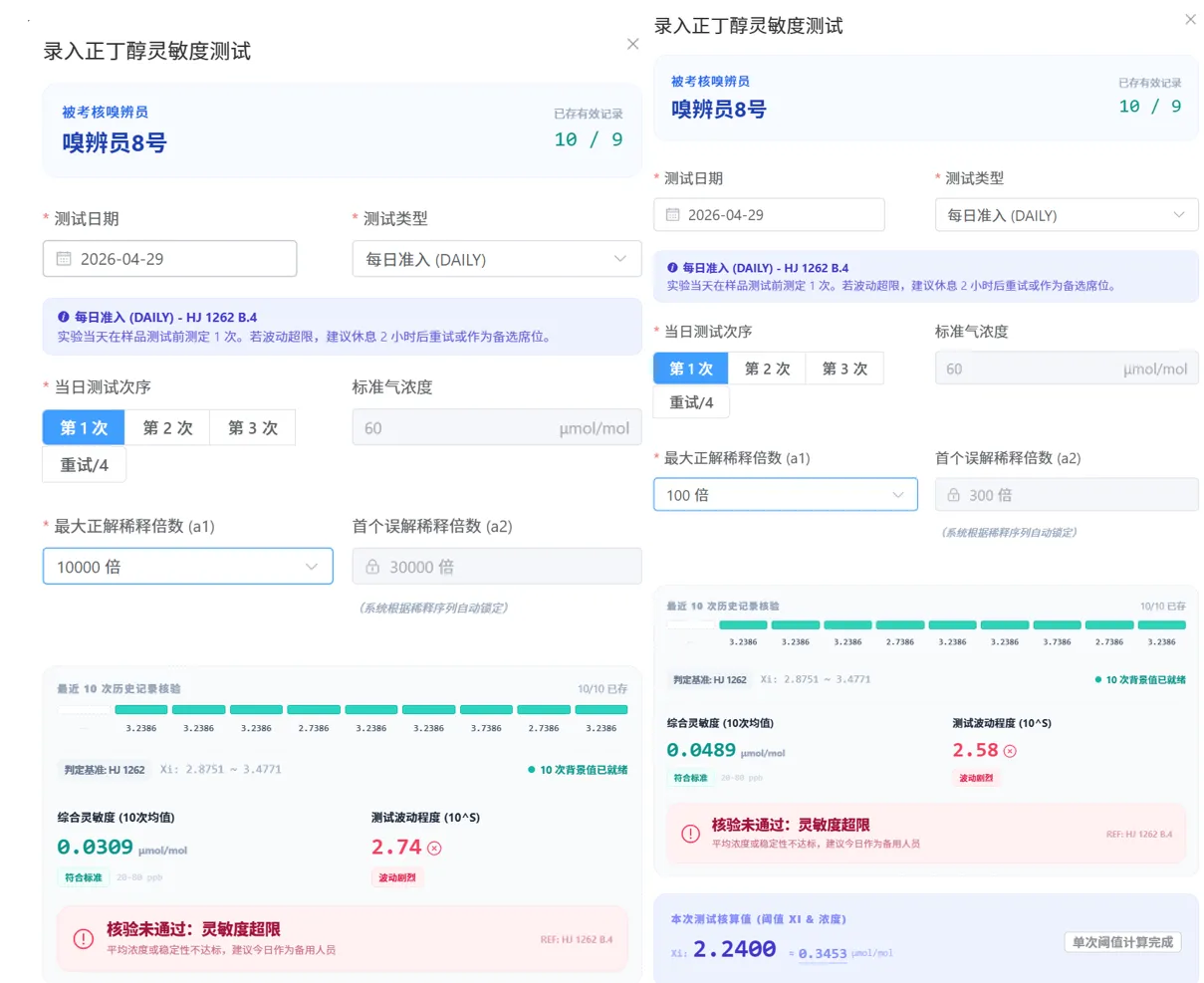Viewport: 1204px width, 983px height.
Task: Click 10 次背景值已就绪 status in left dialog
Action: [x=578, y=770]
